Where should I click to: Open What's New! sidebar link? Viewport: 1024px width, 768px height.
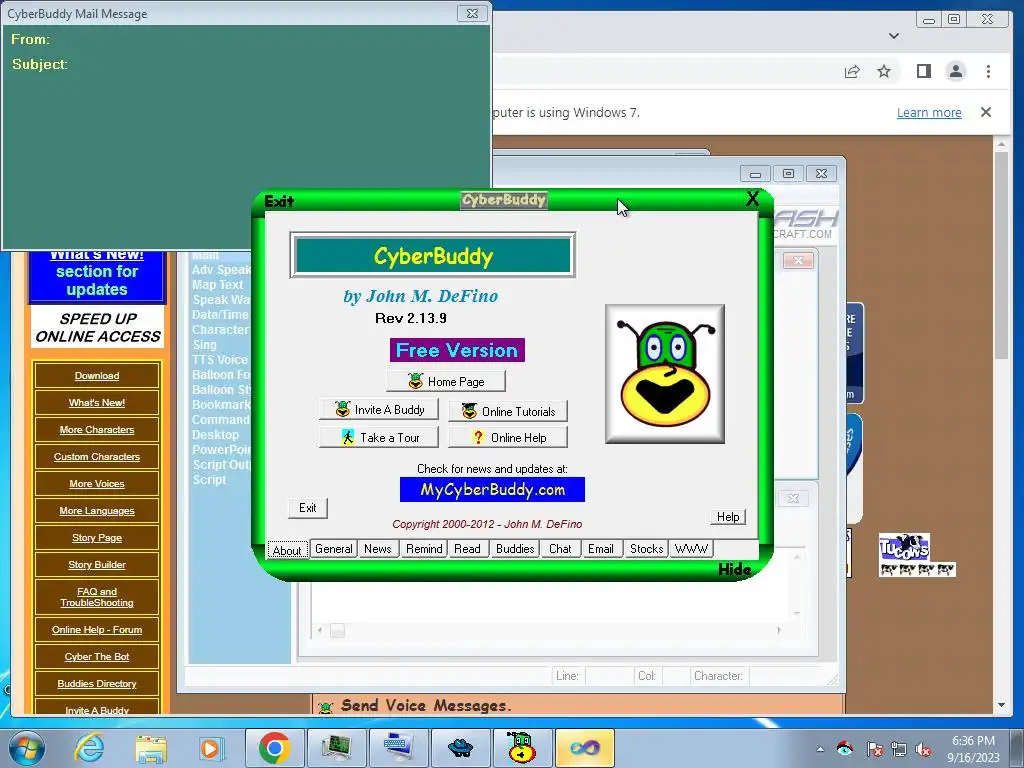point(97,402)
